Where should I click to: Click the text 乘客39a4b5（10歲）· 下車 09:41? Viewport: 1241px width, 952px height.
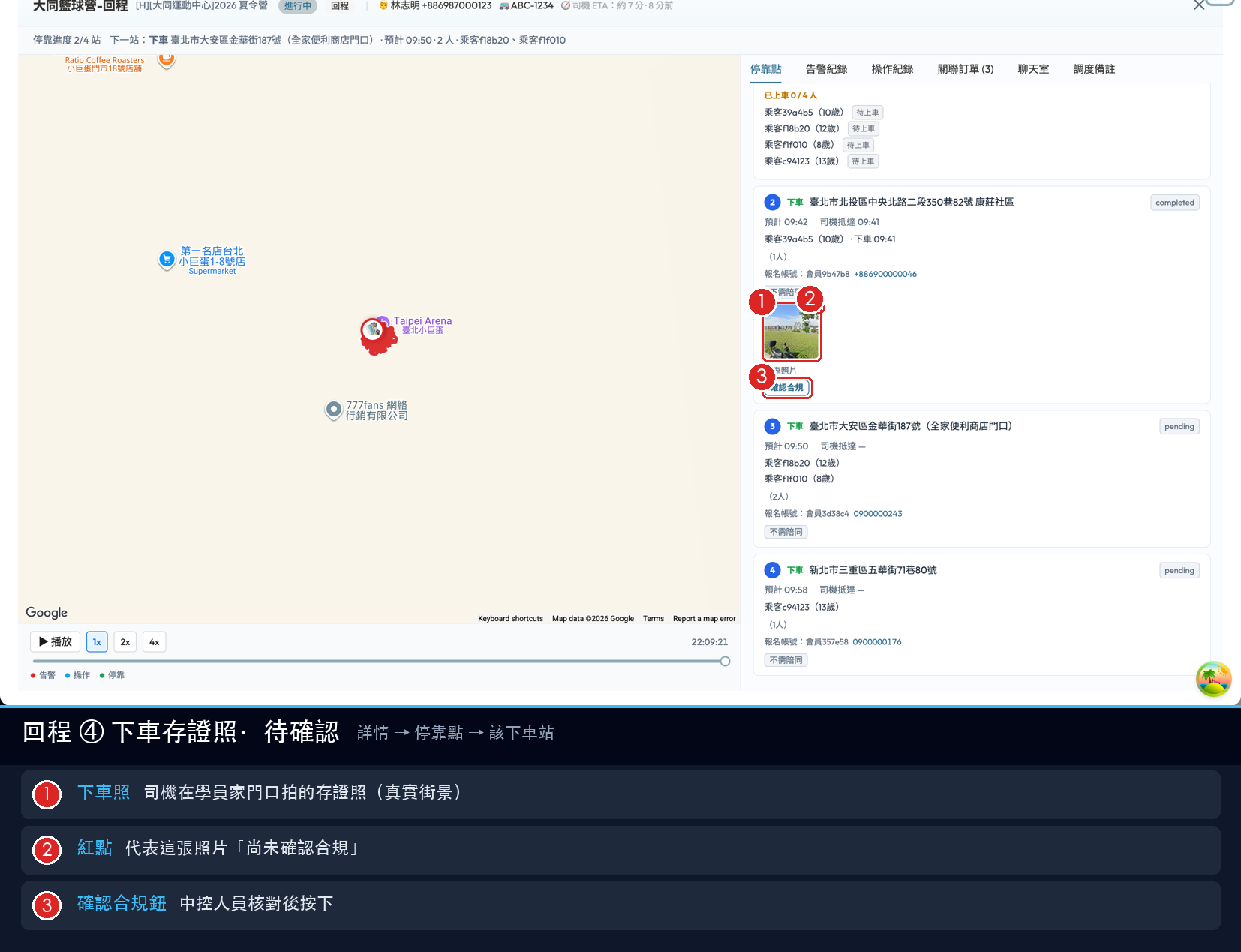(x=830, y=239)
